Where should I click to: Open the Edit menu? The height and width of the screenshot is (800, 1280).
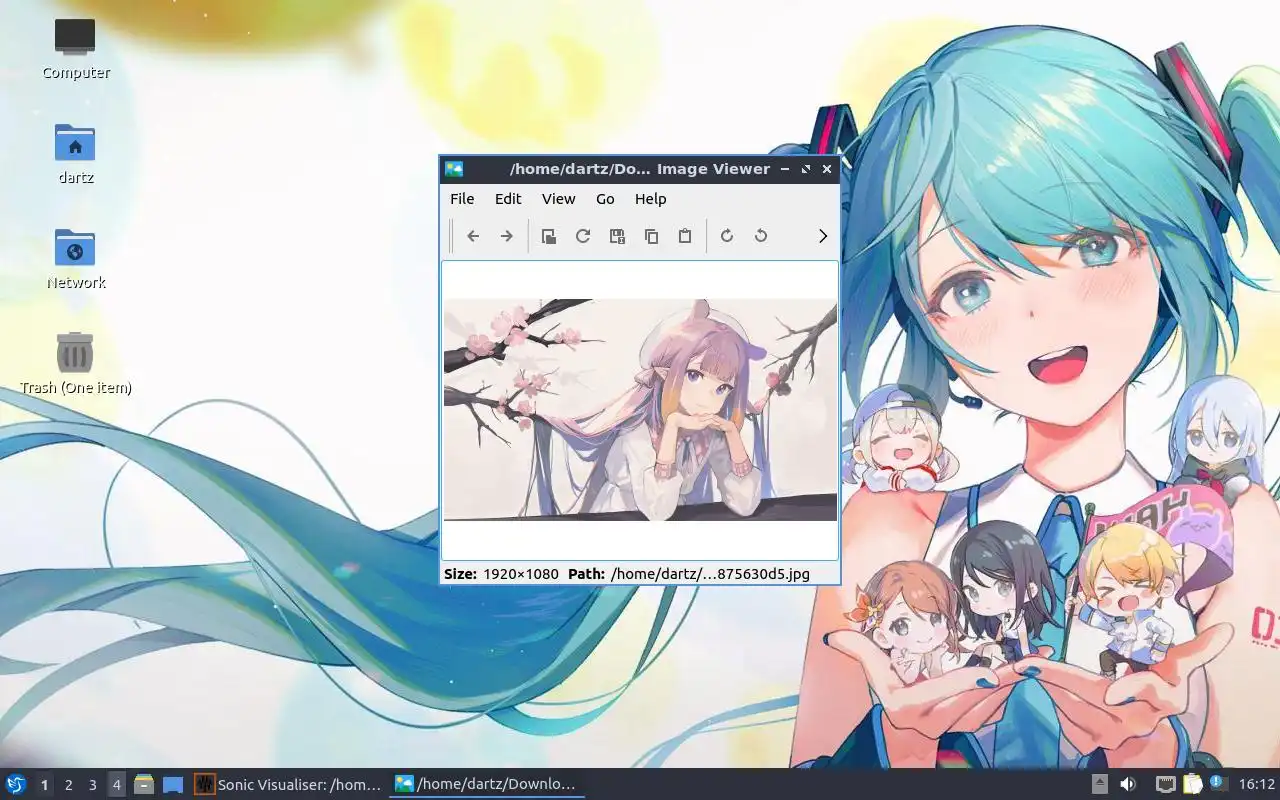click(508, 199)
